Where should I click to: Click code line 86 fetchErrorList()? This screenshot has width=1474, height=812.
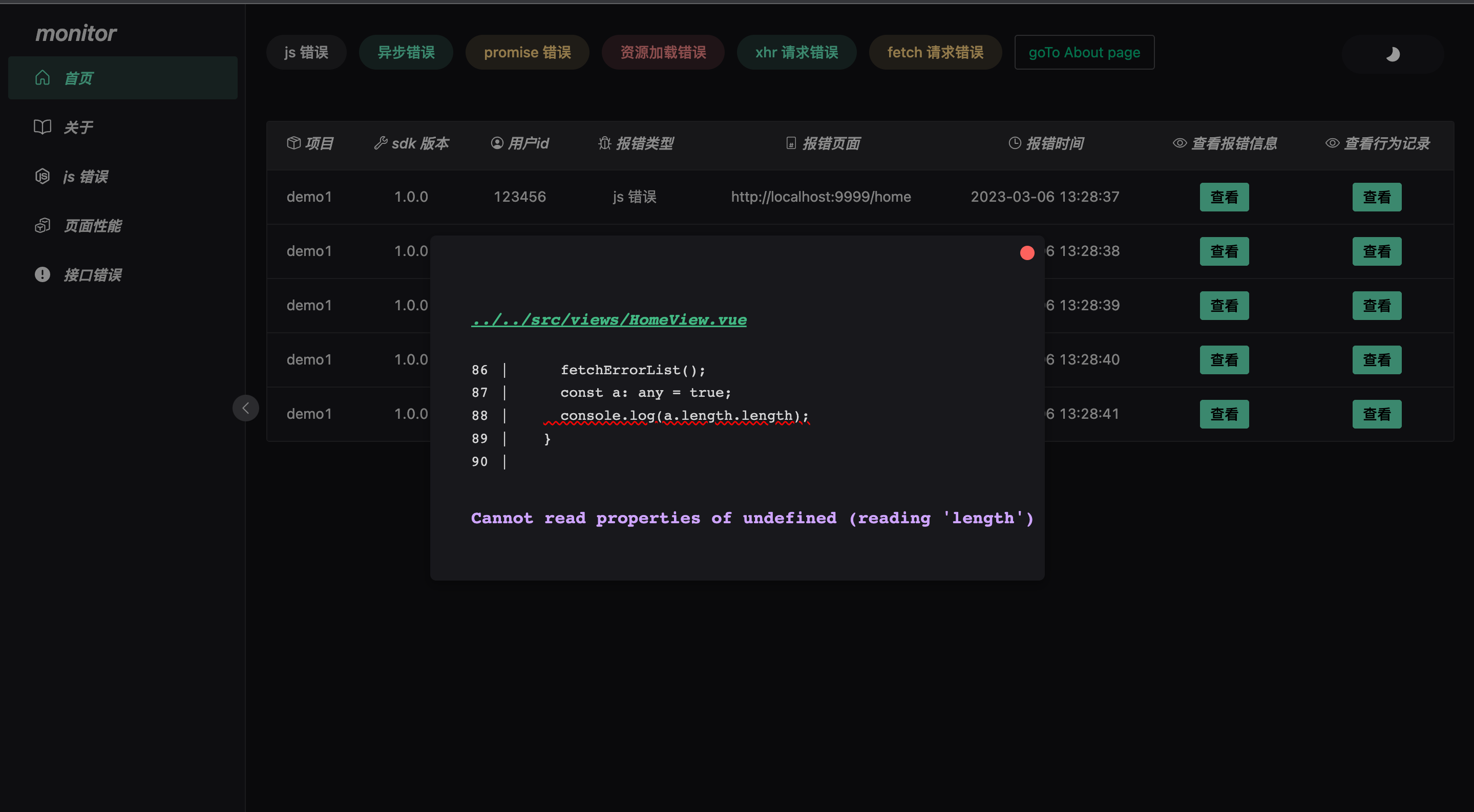[x=633, y=370]
